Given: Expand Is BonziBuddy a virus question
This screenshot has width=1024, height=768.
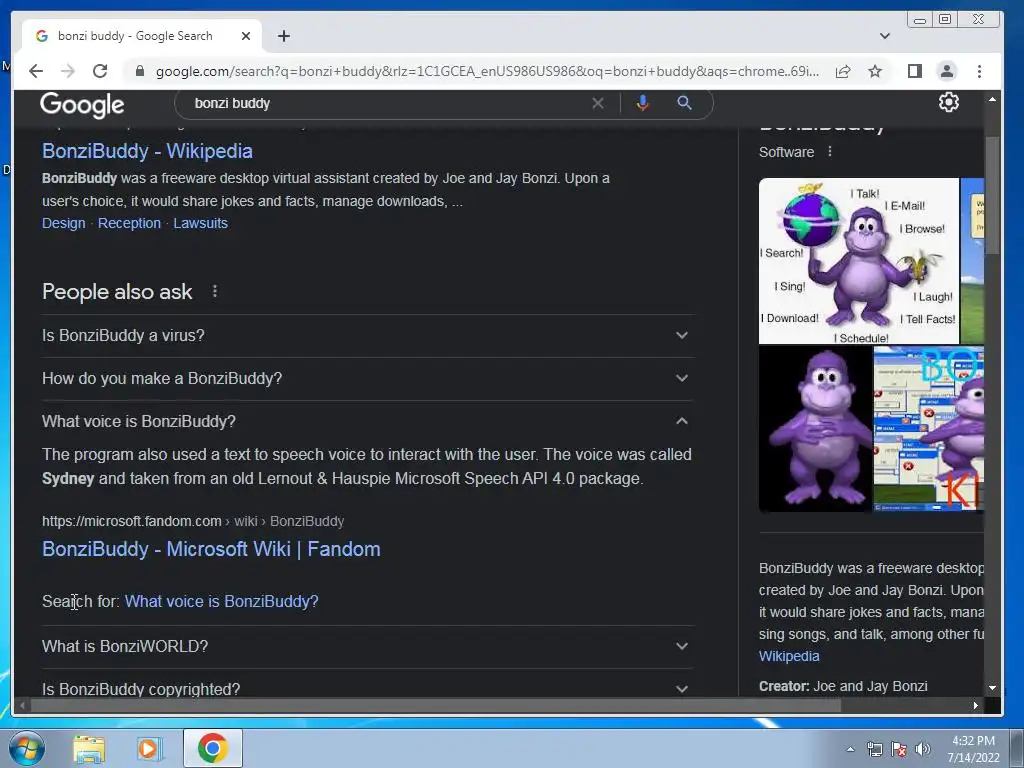Looking at the screenshot, I should (367, 336).
